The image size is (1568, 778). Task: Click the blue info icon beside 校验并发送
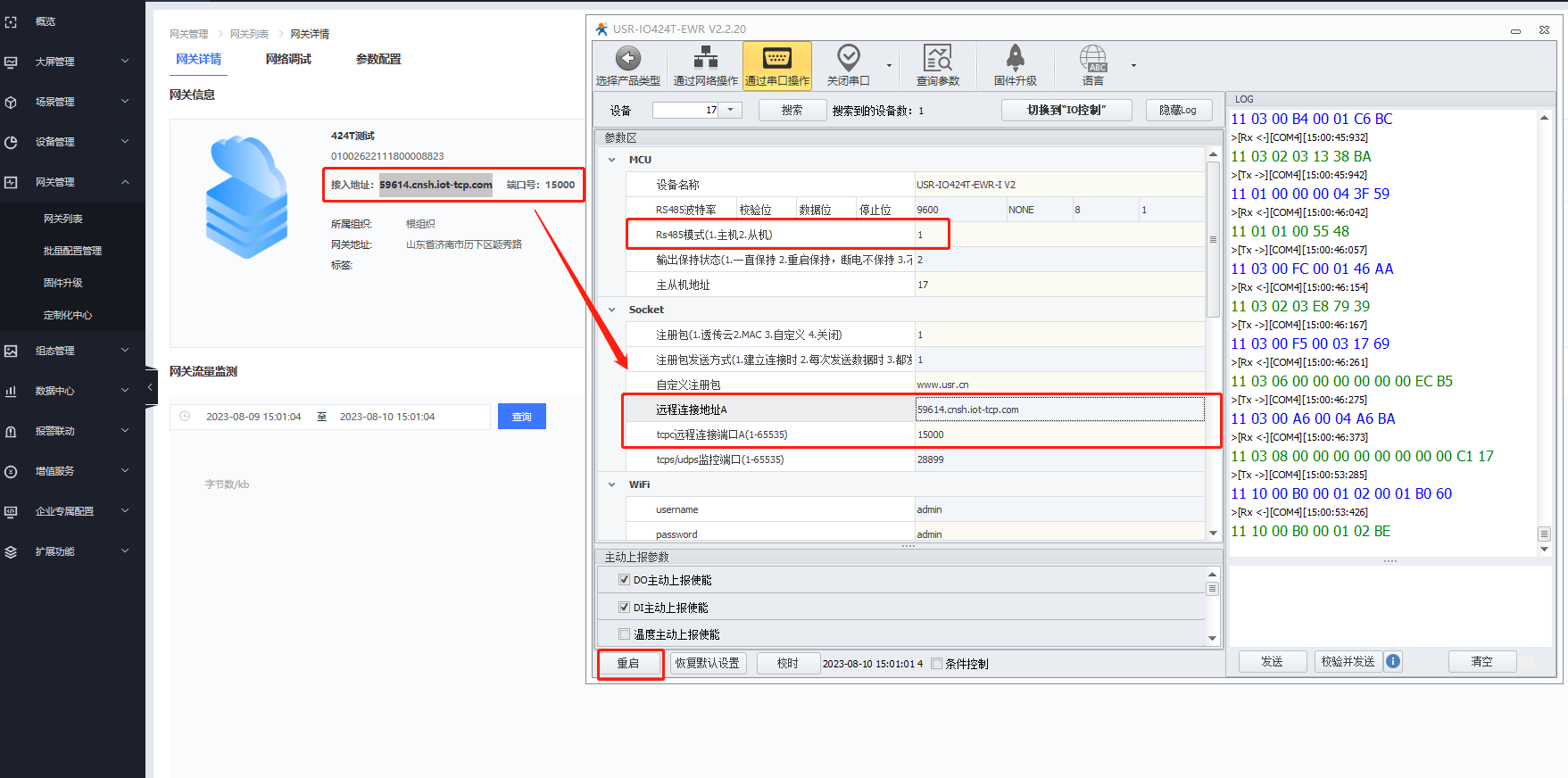tap(1393, 661)
